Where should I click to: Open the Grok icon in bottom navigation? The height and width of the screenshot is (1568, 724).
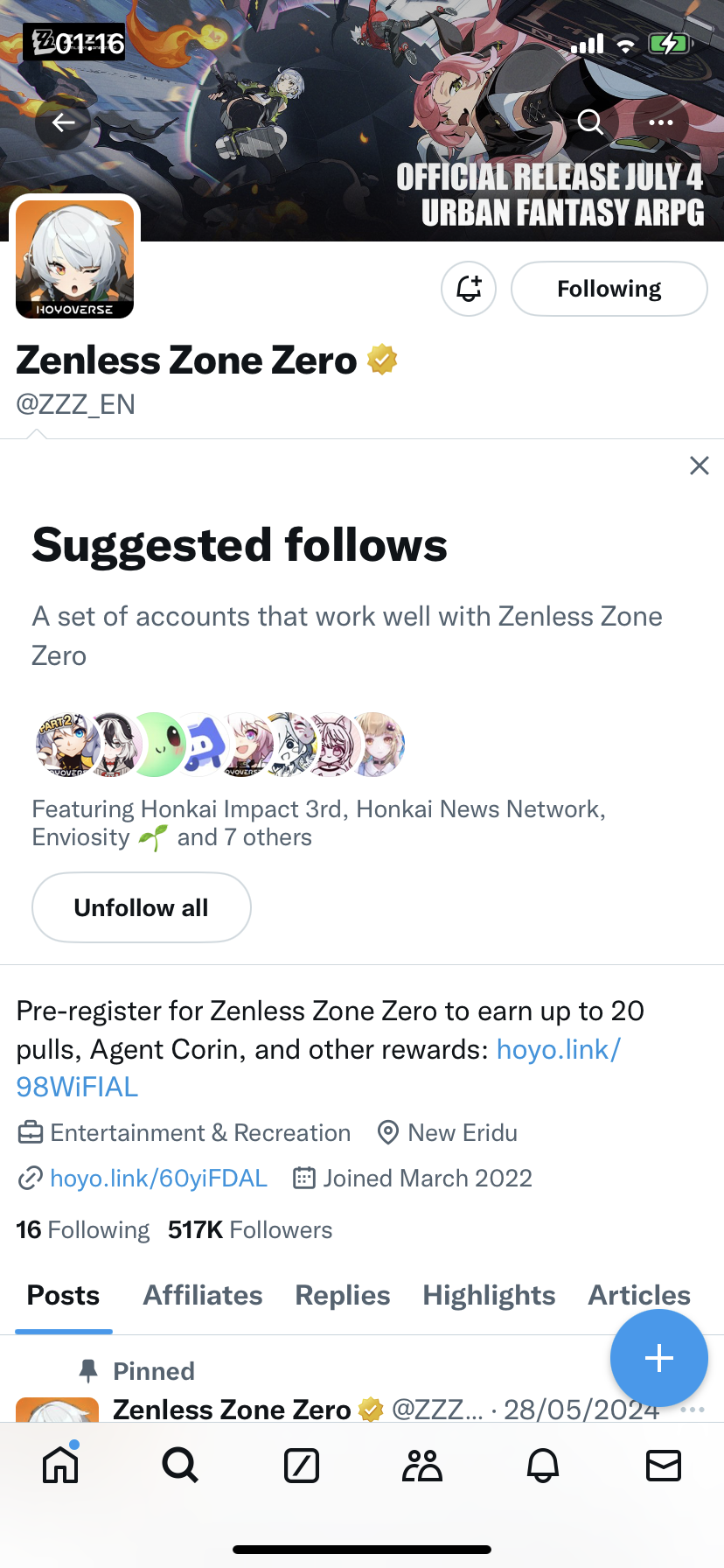(x=301, y=1466)
